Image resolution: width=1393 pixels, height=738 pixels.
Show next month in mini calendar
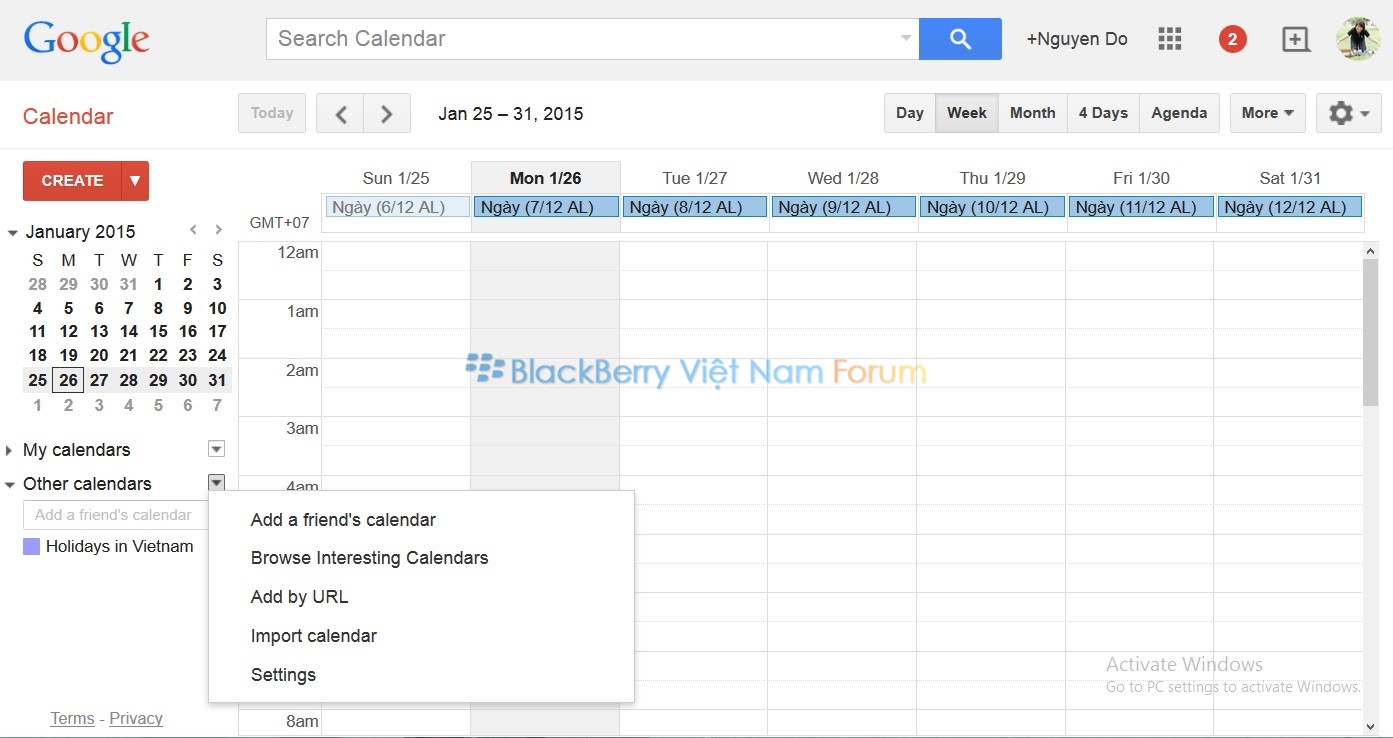pyautogui.click(x=218, y=230)
